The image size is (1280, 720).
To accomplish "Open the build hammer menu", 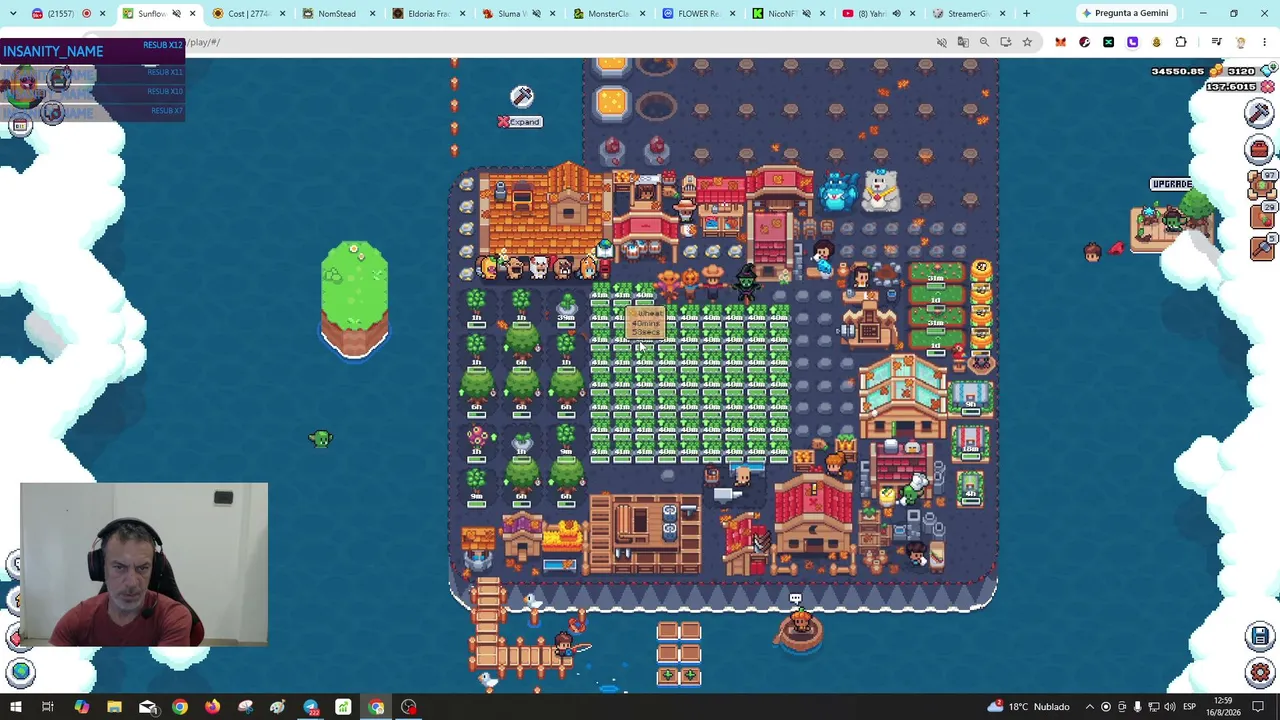I will (x=1259, y=114).
